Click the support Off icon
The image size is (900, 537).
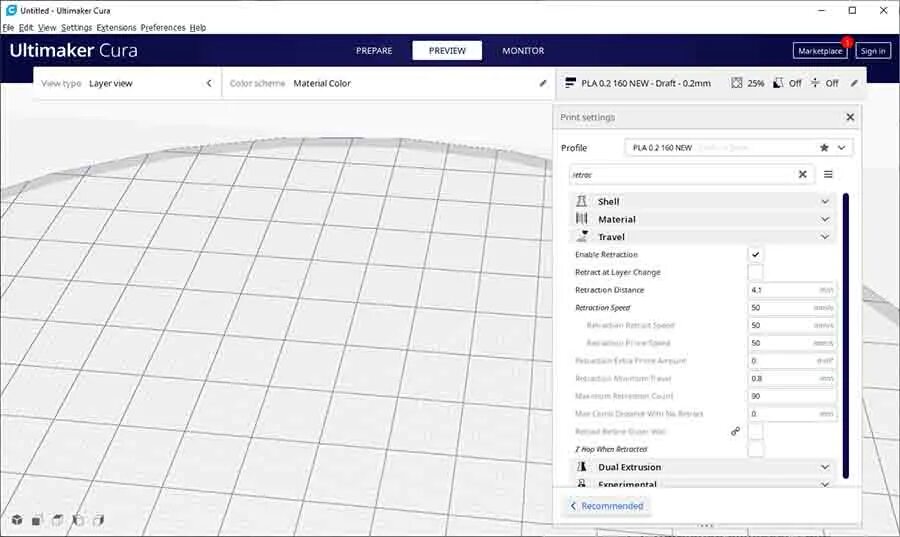click(778, 83)
